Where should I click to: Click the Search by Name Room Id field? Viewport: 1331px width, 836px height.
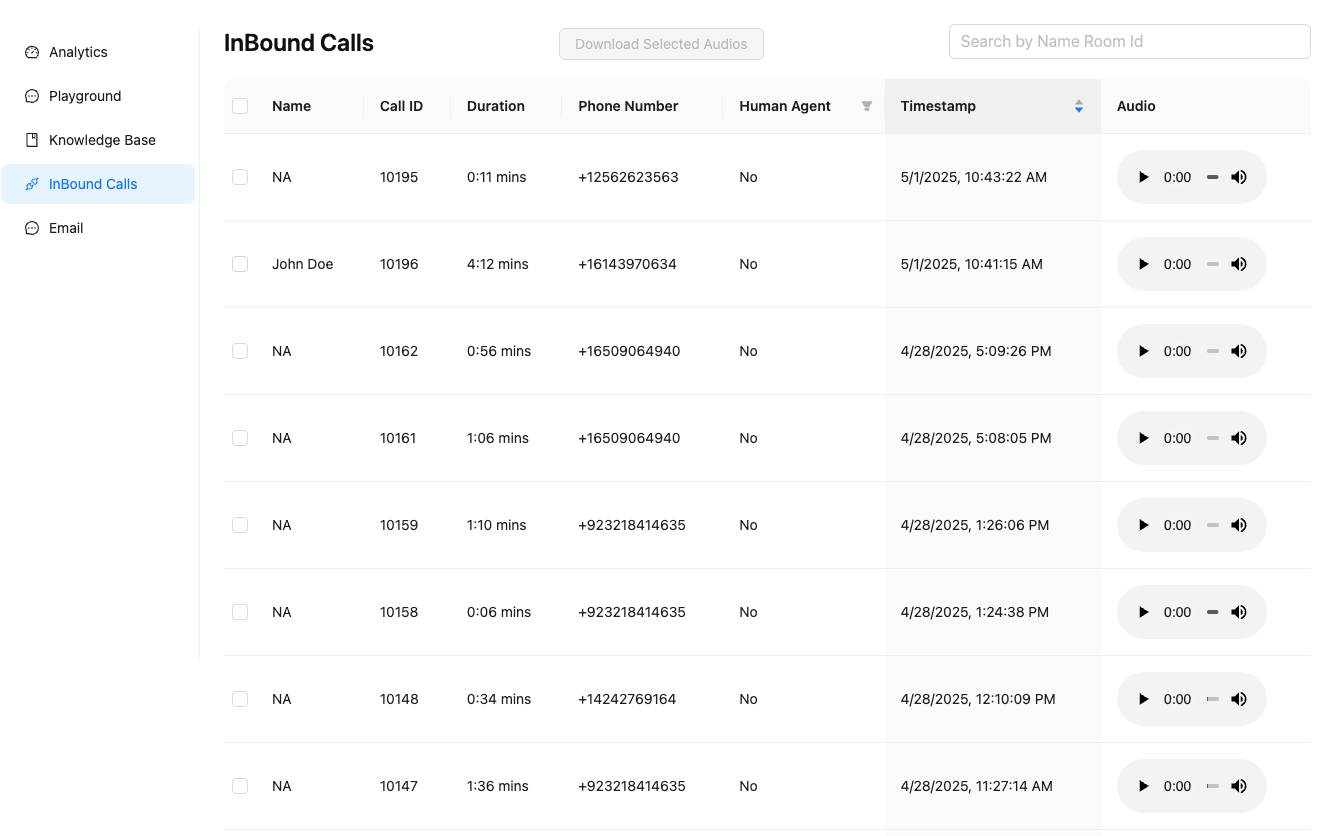1129,41
